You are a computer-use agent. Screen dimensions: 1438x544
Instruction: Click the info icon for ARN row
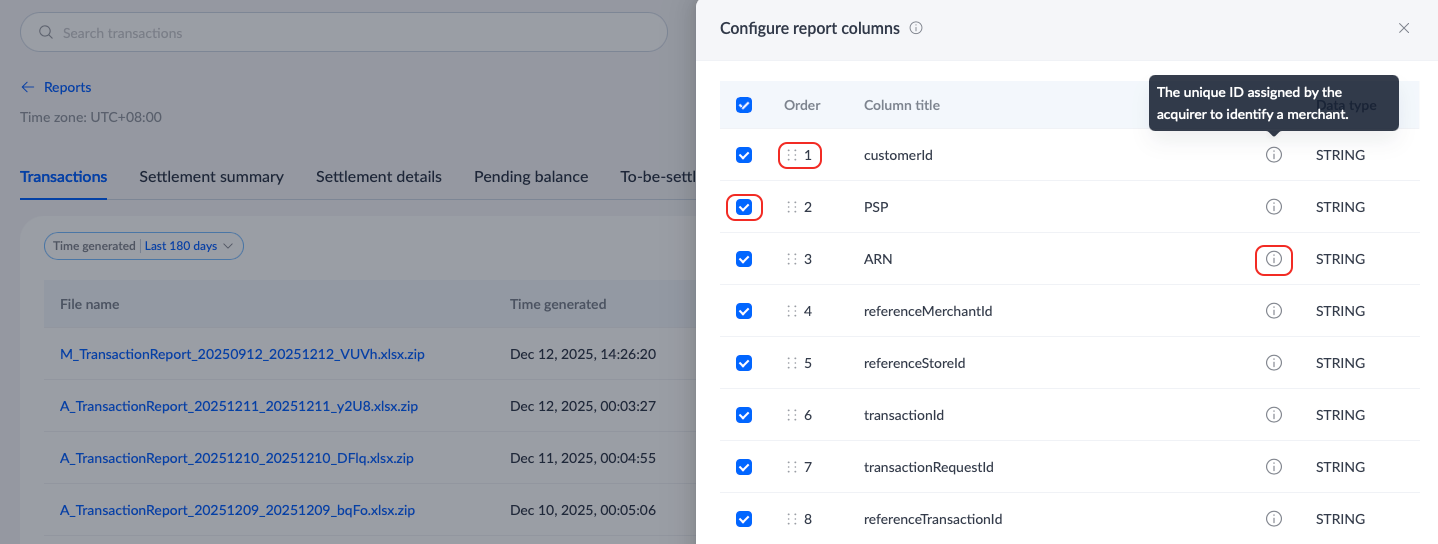[x=1273, y=259]
